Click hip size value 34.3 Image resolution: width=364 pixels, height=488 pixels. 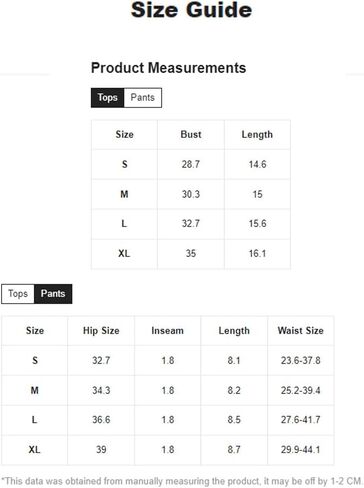(x=101, y=390)
